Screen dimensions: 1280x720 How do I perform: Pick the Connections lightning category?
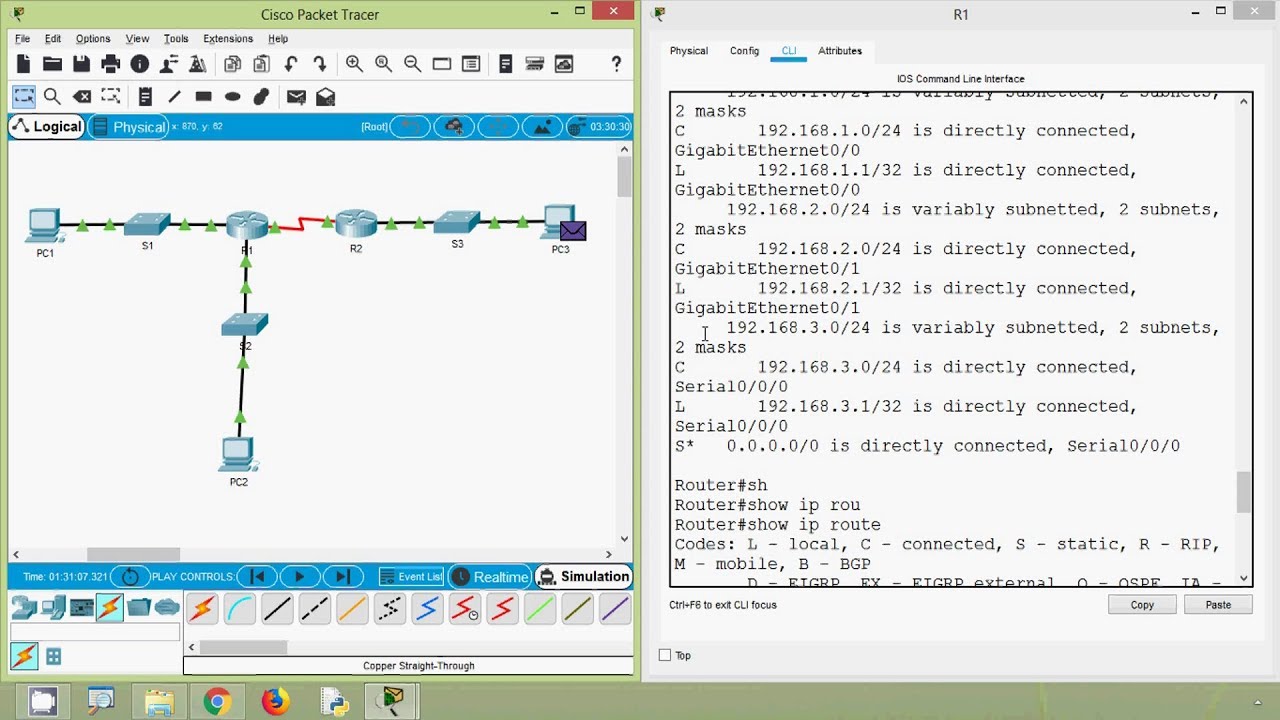point(110,607)
